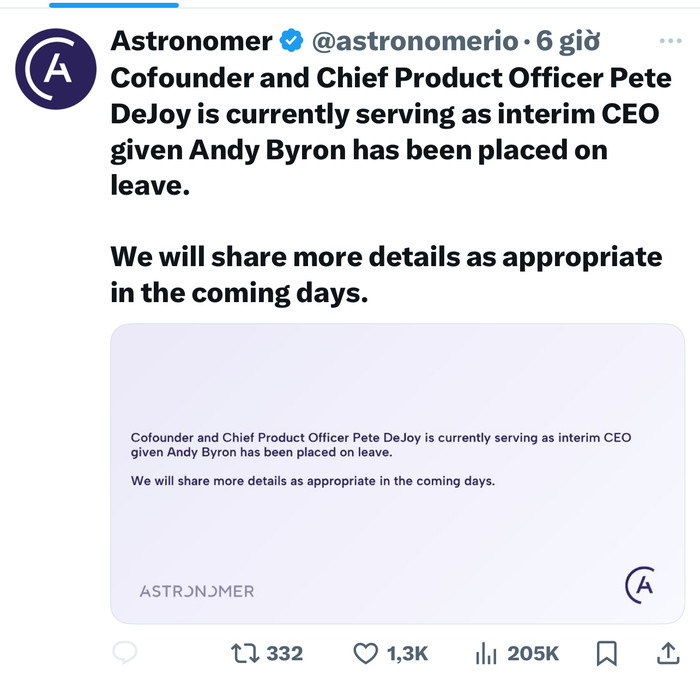Like the post with the heart icon

click(366, 653)
